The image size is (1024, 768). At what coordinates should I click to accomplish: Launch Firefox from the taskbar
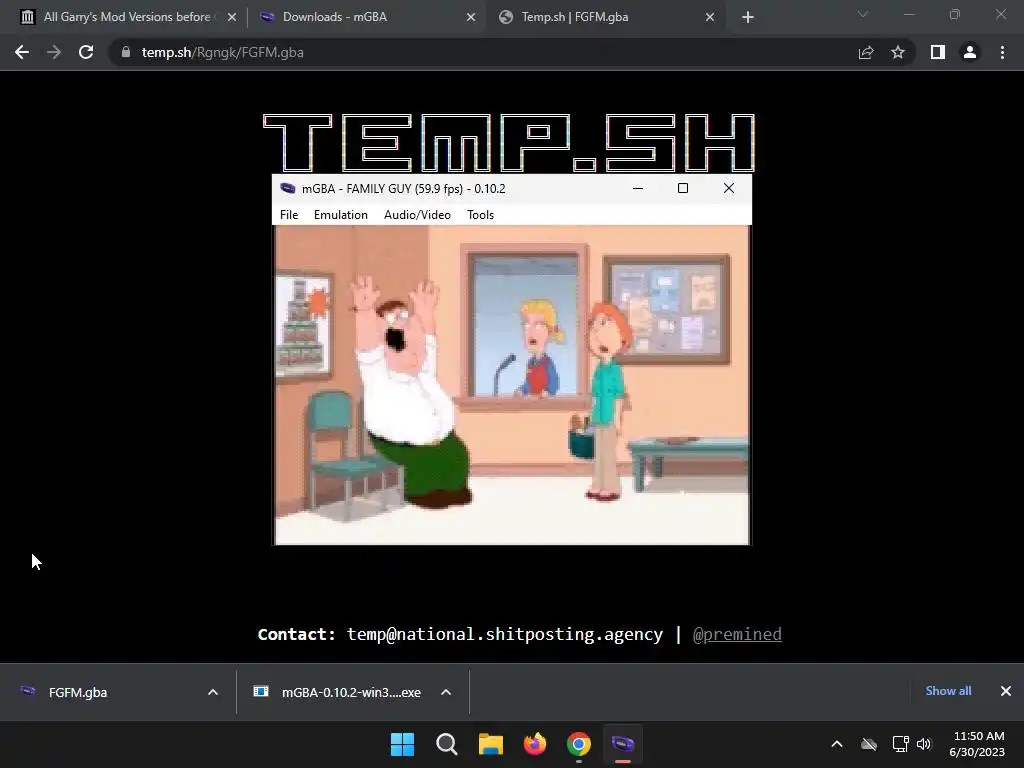(x=535, y=744)
